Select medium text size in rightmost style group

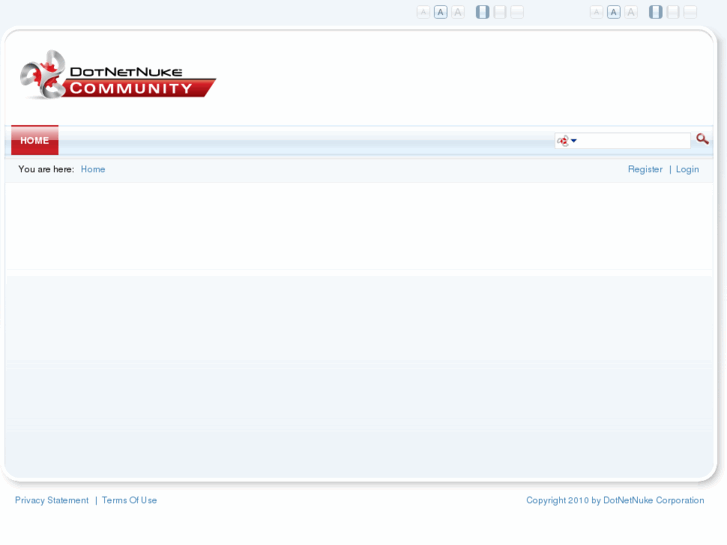tap(614, 12)
